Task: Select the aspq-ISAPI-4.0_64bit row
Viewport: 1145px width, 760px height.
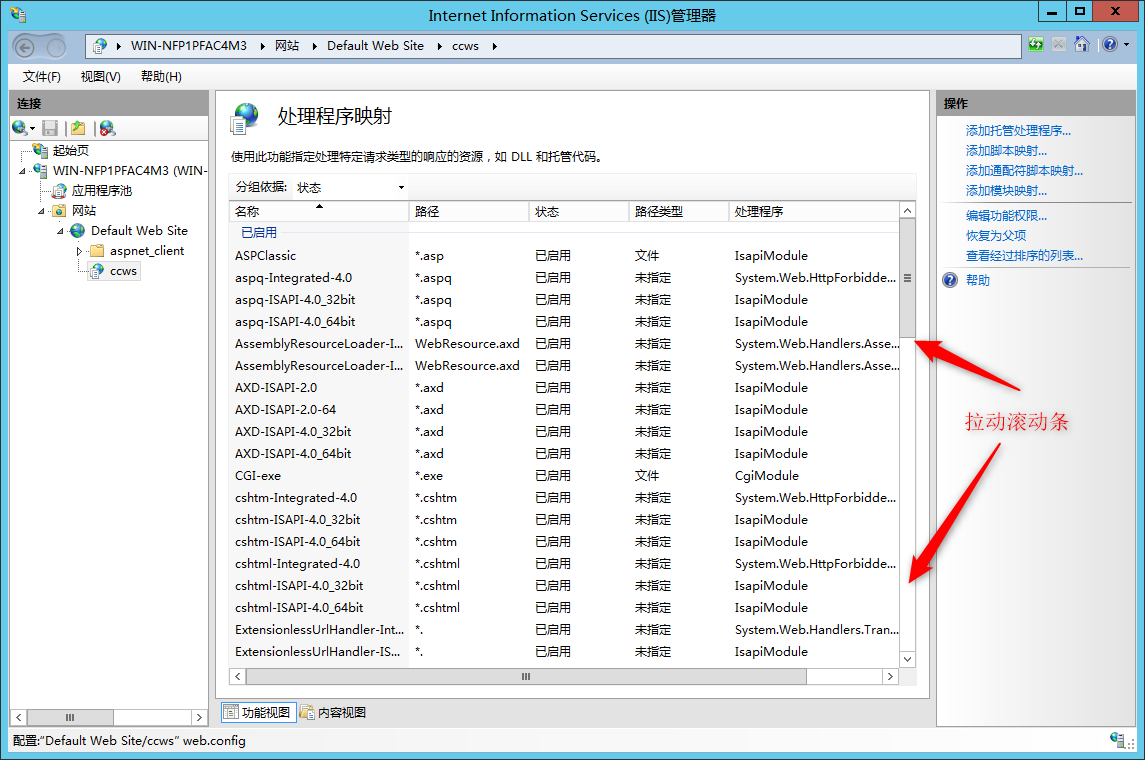Action: [564, 322]
